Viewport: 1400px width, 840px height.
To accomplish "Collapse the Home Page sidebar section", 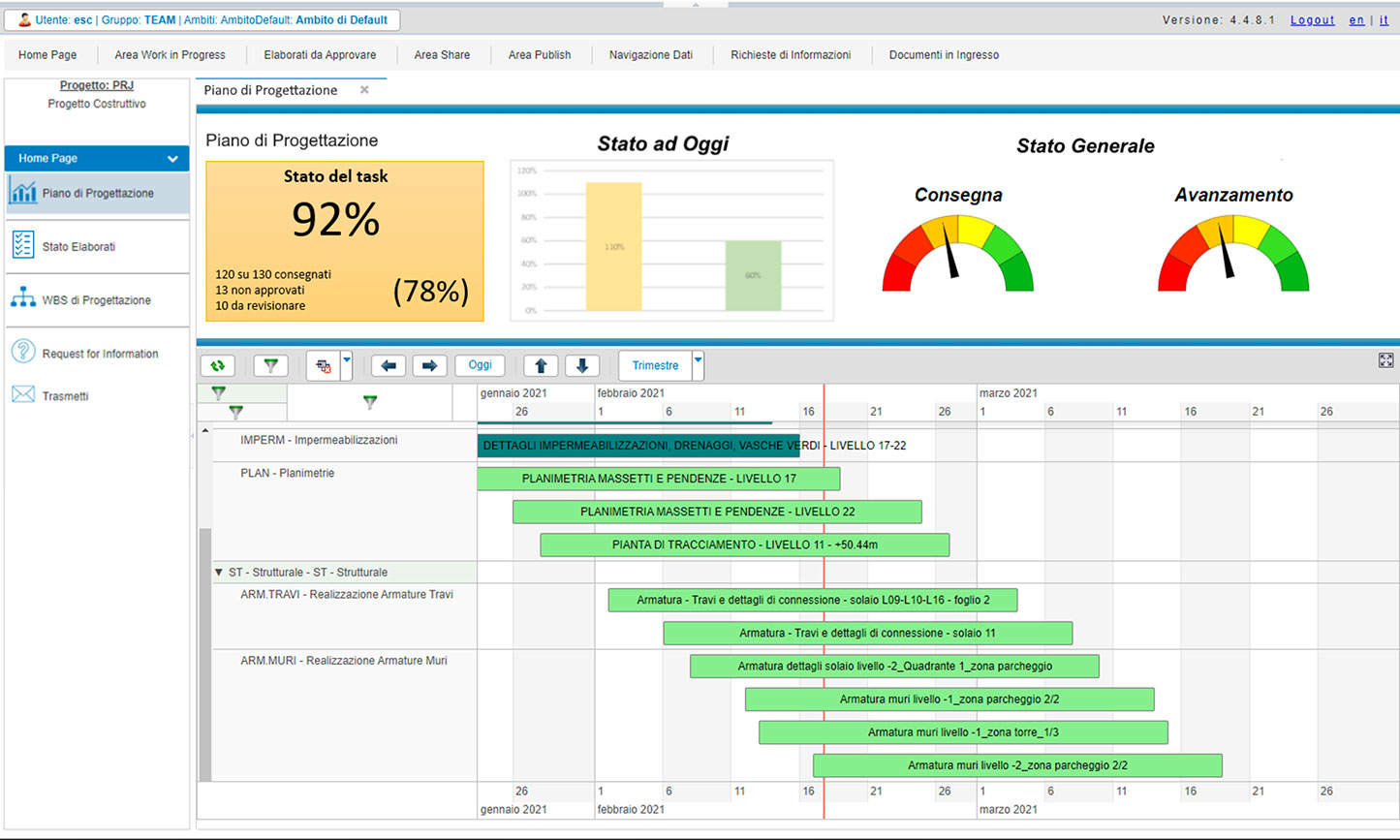I will [x=172, y=159].
